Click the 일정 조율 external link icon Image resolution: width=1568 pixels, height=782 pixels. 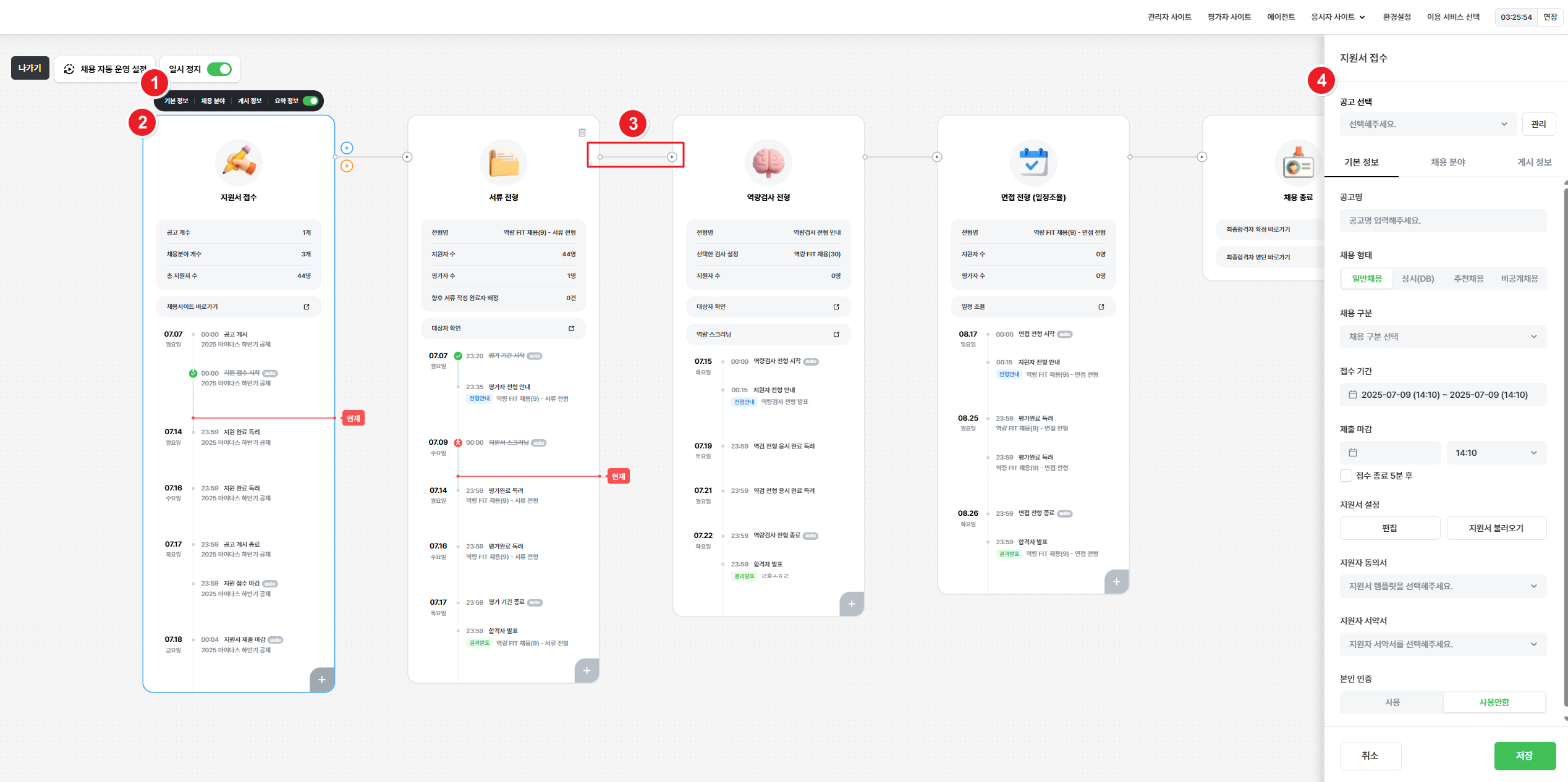click(1101, 307)
